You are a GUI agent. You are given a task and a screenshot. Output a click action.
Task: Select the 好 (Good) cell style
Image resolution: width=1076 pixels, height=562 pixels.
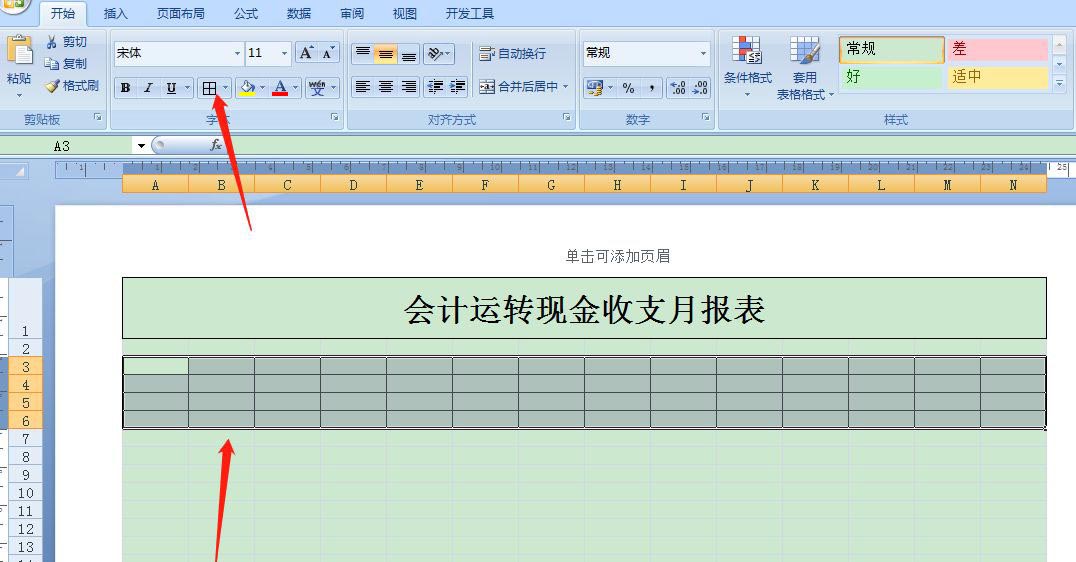(x=891, y=76)
